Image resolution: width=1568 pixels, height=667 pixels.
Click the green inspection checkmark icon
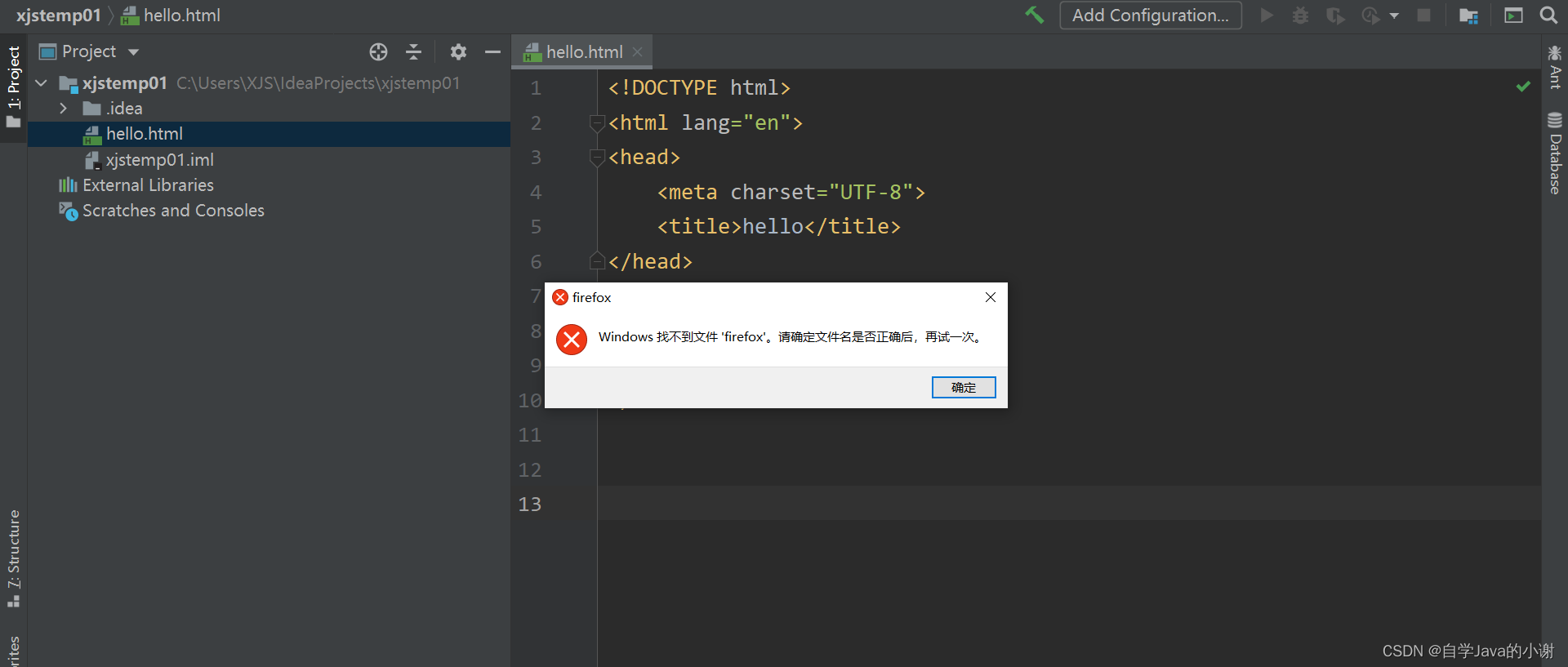(1523, 86)
